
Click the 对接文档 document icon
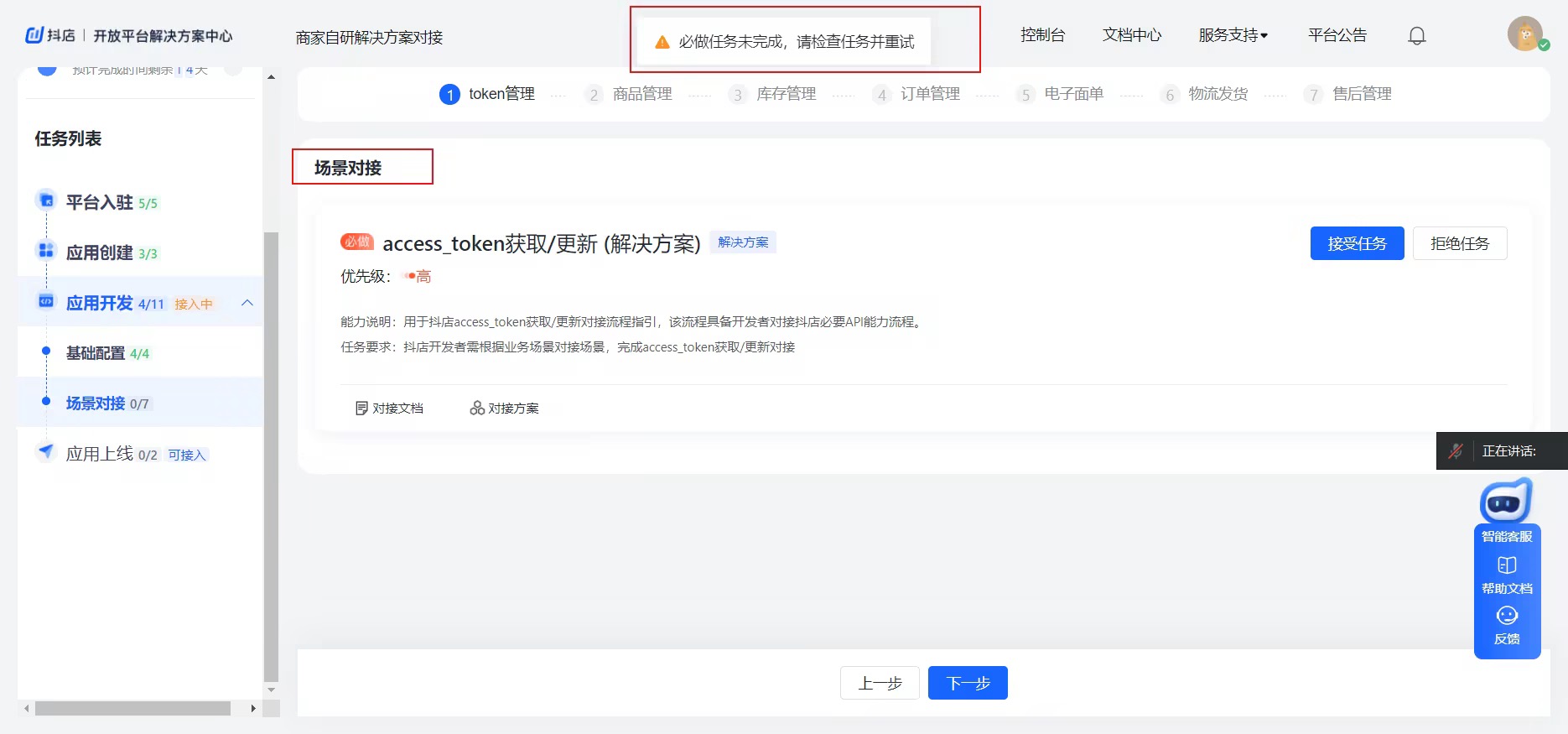[361, 408]
